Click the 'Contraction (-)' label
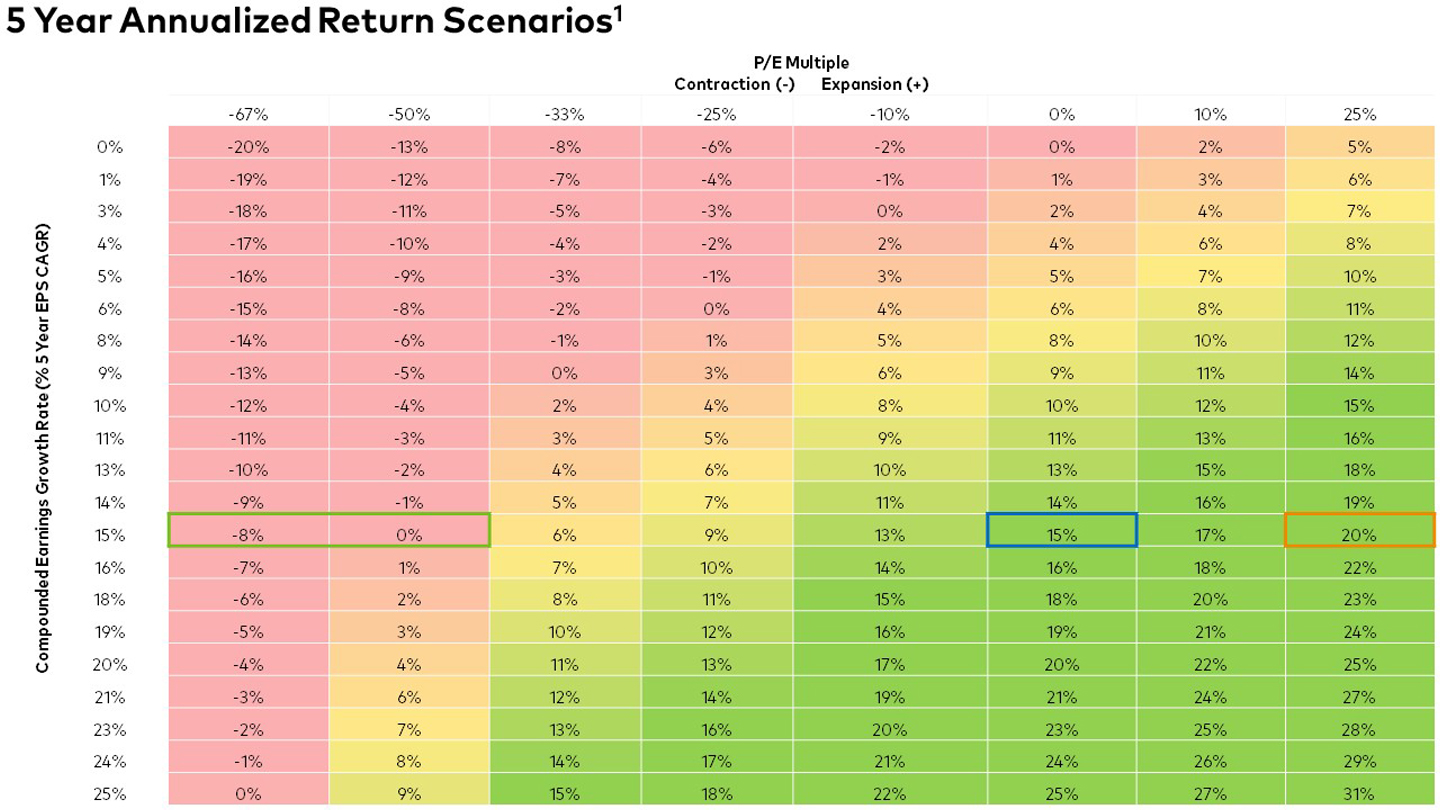Image resolution: width=1440 pixels, height=810 pixels. click(x=734, y=84)
